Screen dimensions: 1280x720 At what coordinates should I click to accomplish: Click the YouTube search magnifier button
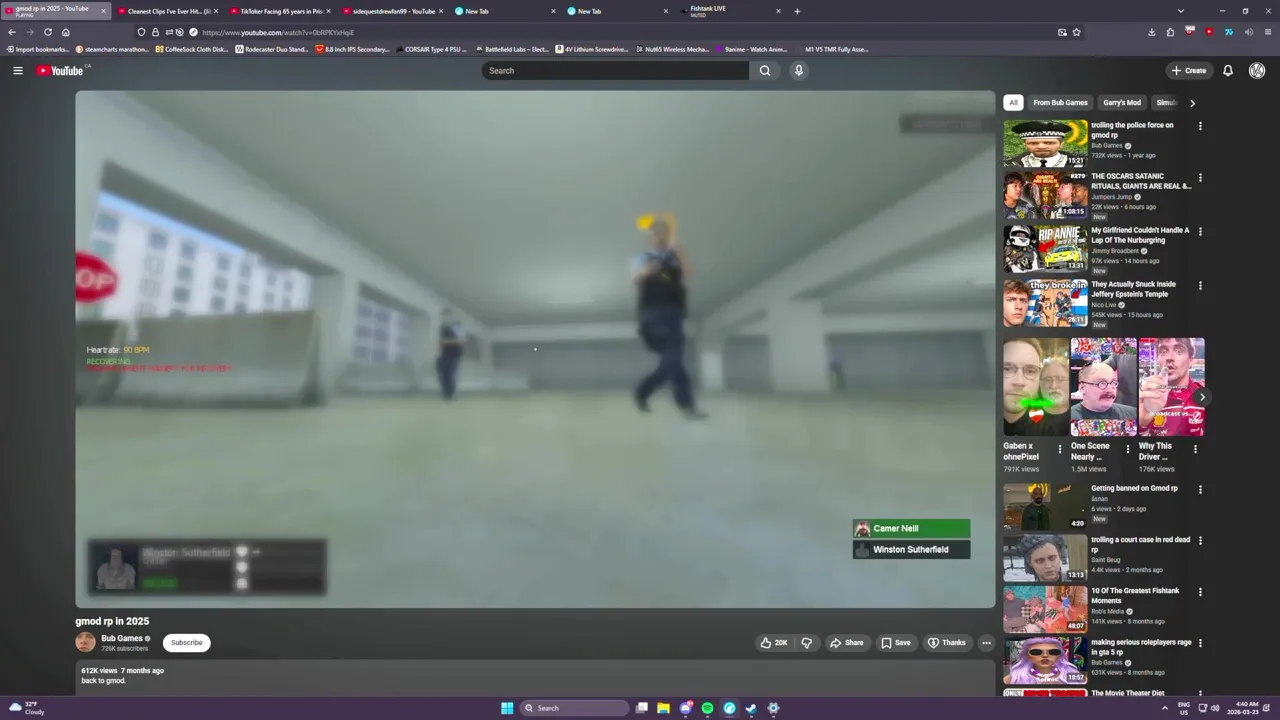pyautogui.click(x=765, y=70)
